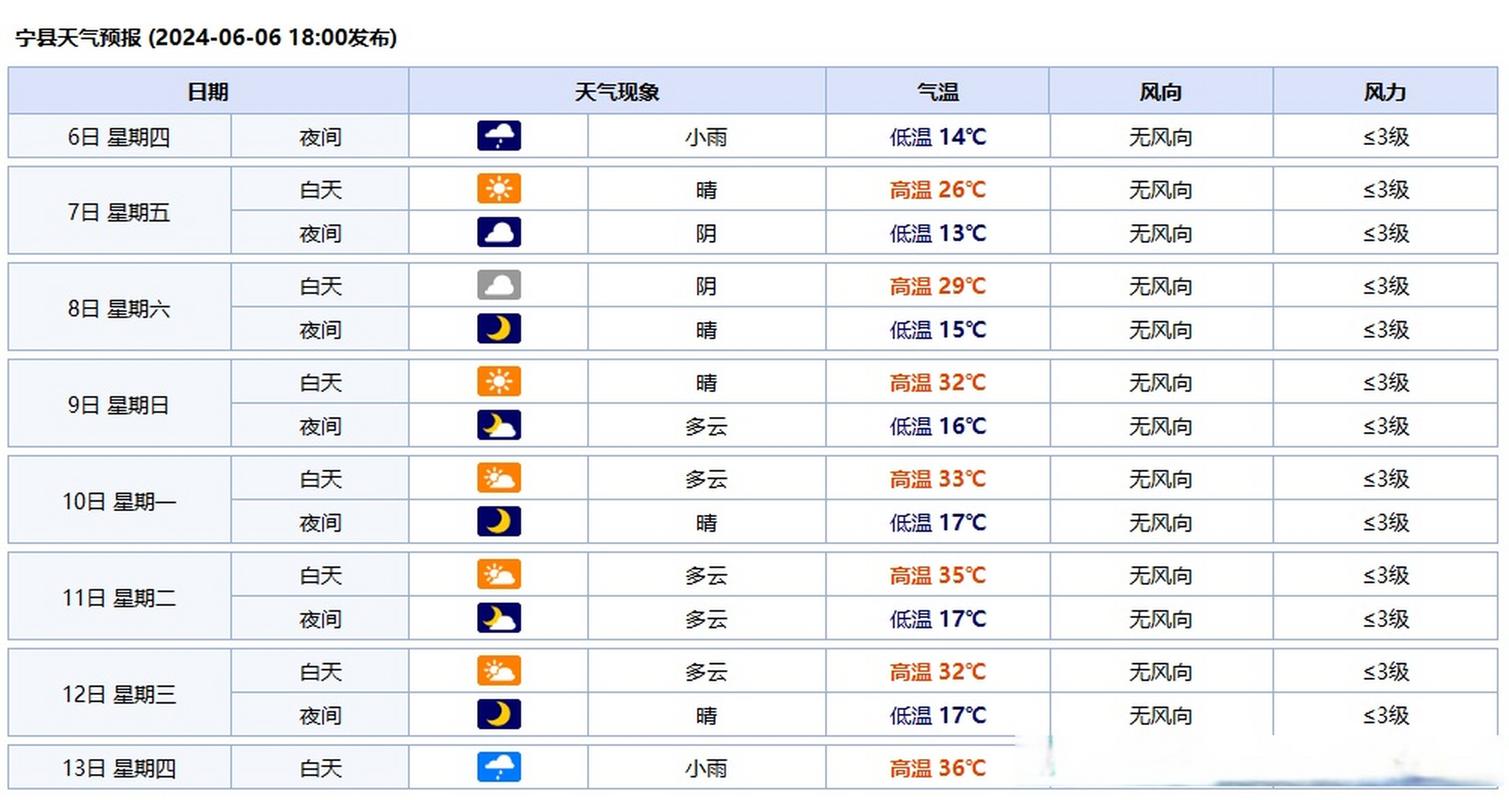Click the 低温 14℃ temperature cell
Image resolution: width=1509 pixels, height=800 pixels.
(x=938, y=137)
